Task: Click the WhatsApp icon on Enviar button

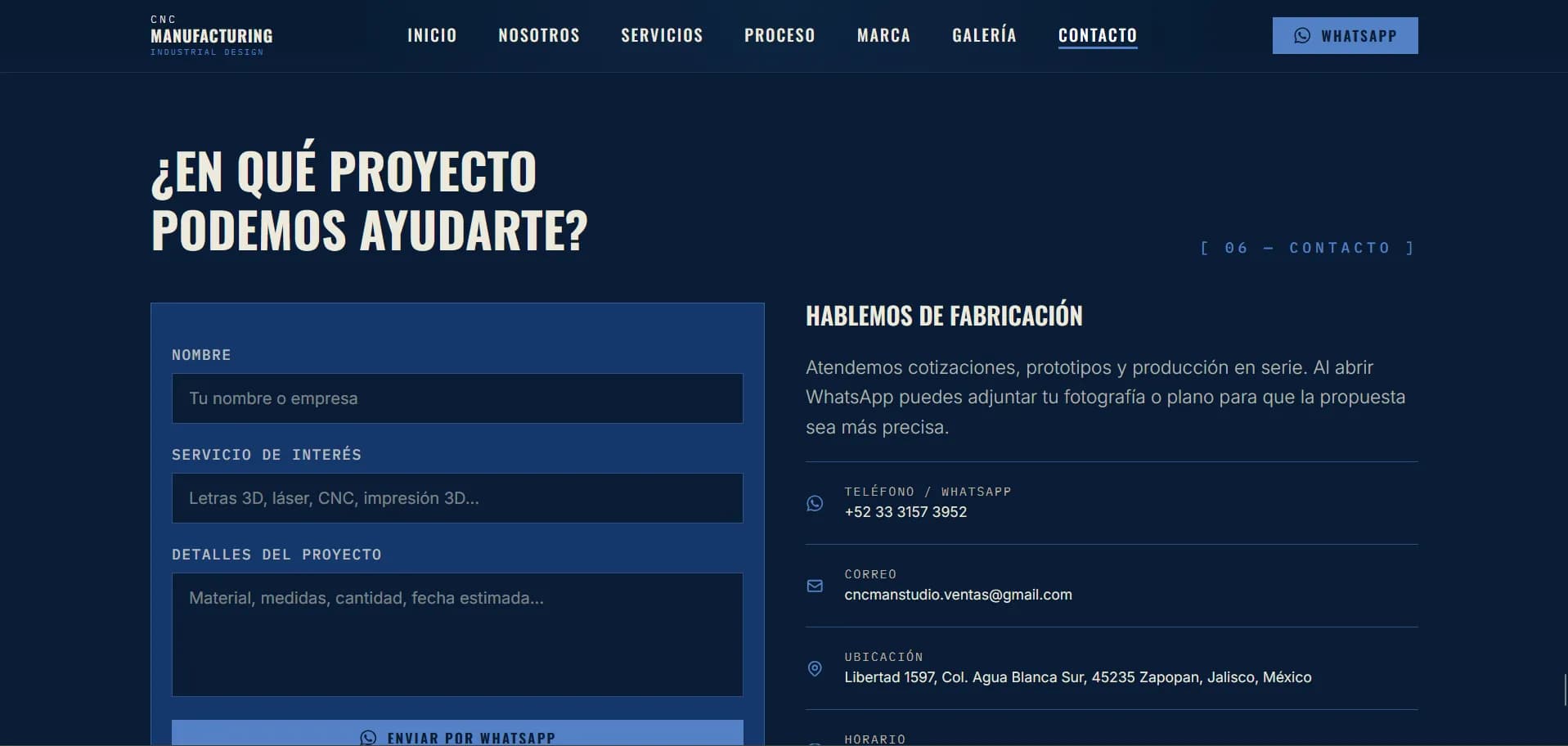Action: (368, 738)
